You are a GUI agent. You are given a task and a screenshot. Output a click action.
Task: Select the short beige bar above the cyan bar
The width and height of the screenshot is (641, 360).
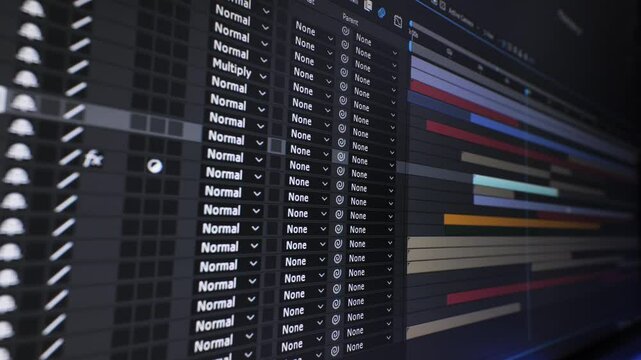coord(505,165)
